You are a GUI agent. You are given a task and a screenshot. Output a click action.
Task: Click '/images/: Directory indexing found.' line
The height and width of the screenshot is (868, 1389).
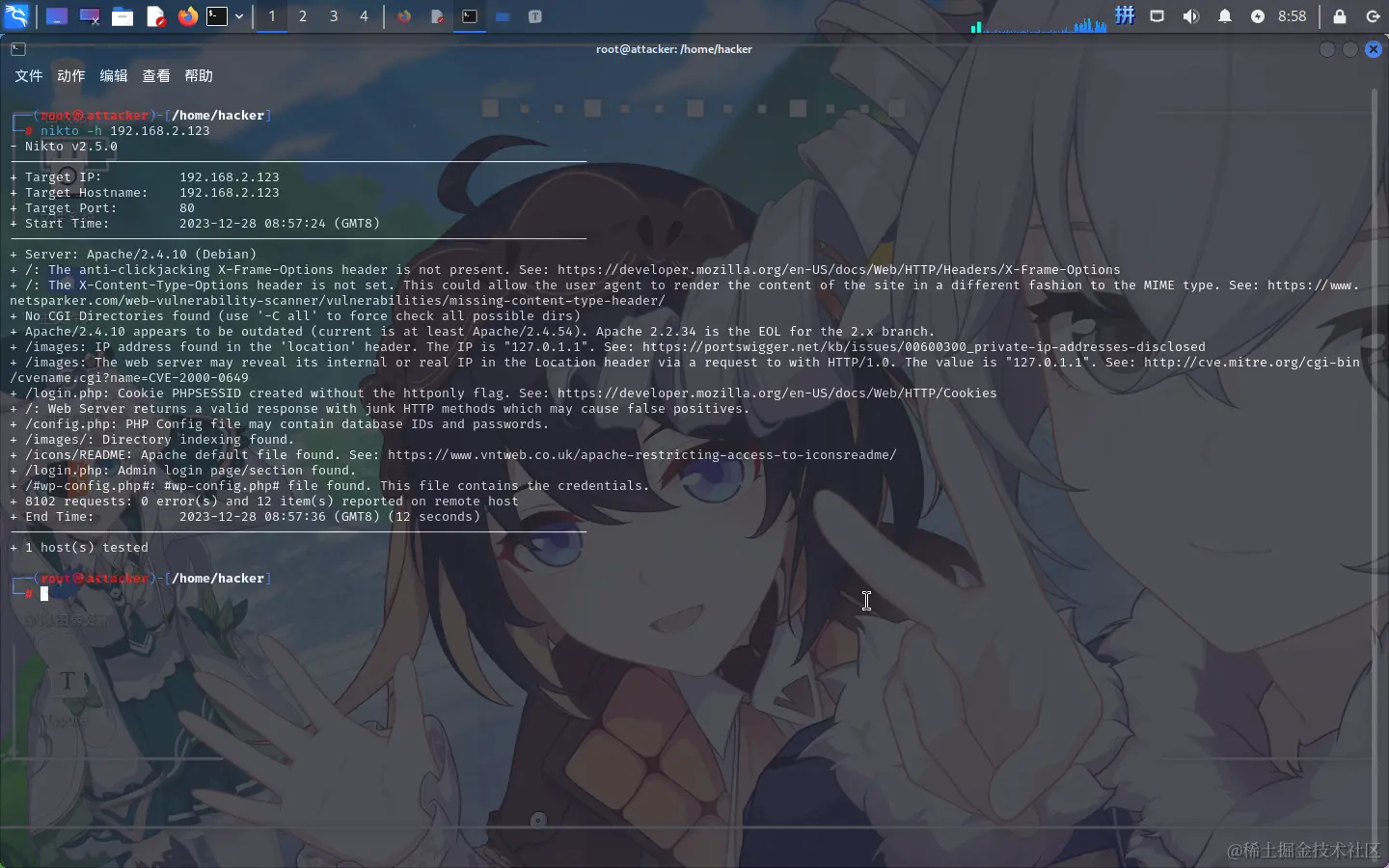click(x=152, y=440)
